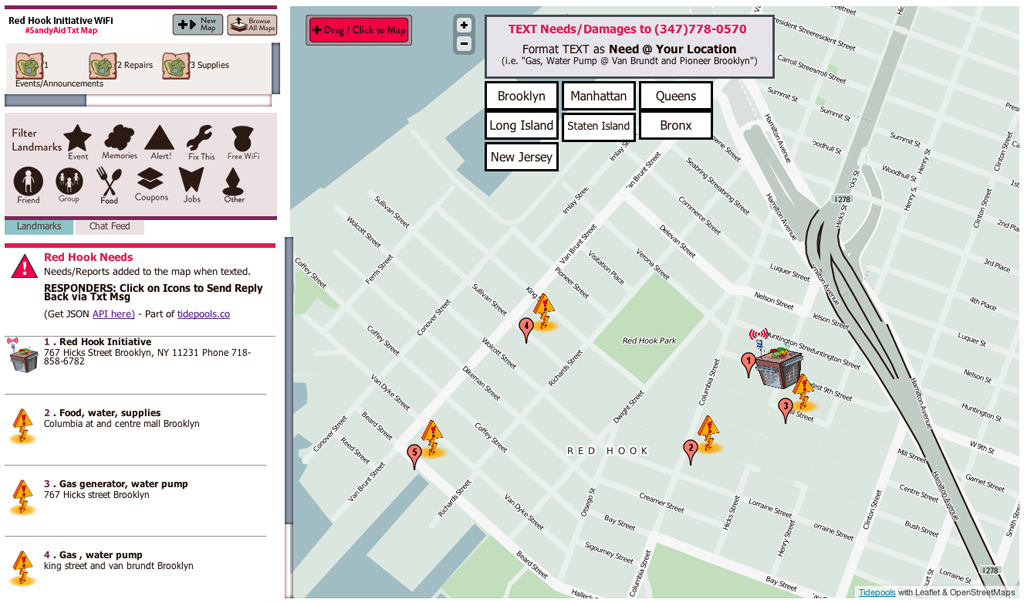Open the JSON API here link
1024x603 pixels.
pyautogui.click(x=113, y=314)
